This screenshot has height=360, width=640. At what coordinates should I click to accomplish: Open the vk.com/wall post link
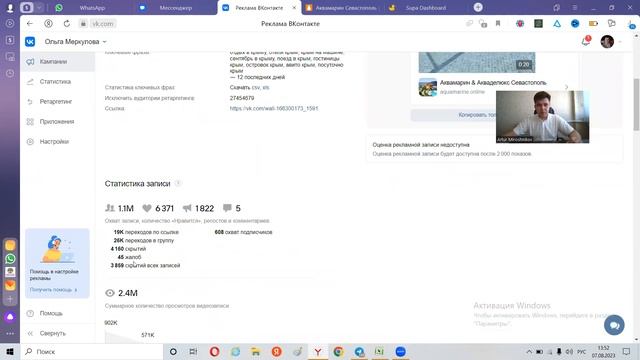(274, 108)
